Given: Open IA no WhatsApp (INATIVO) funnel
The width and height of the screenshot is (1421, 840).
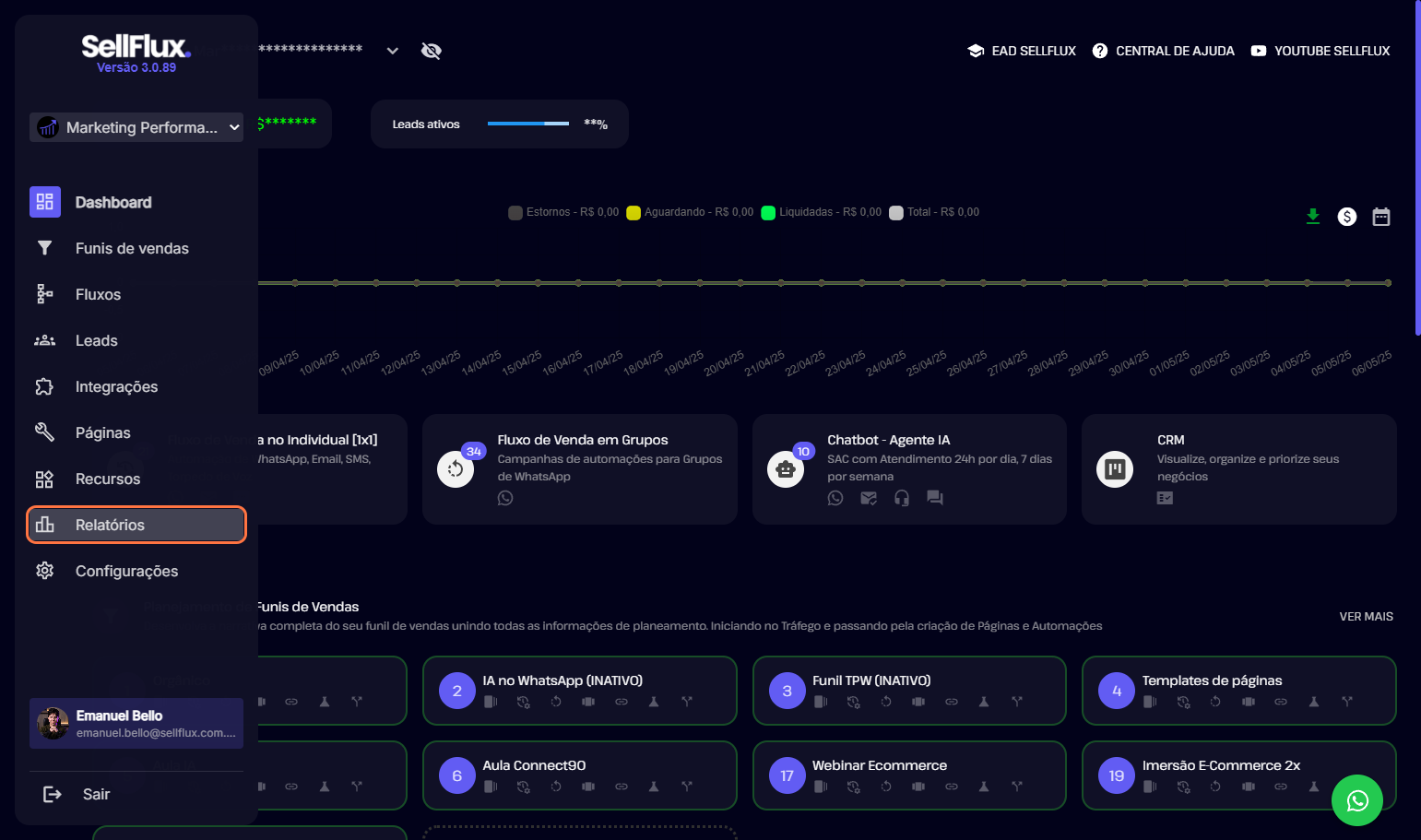Looking at the screenshot, I should pos(579,691).
